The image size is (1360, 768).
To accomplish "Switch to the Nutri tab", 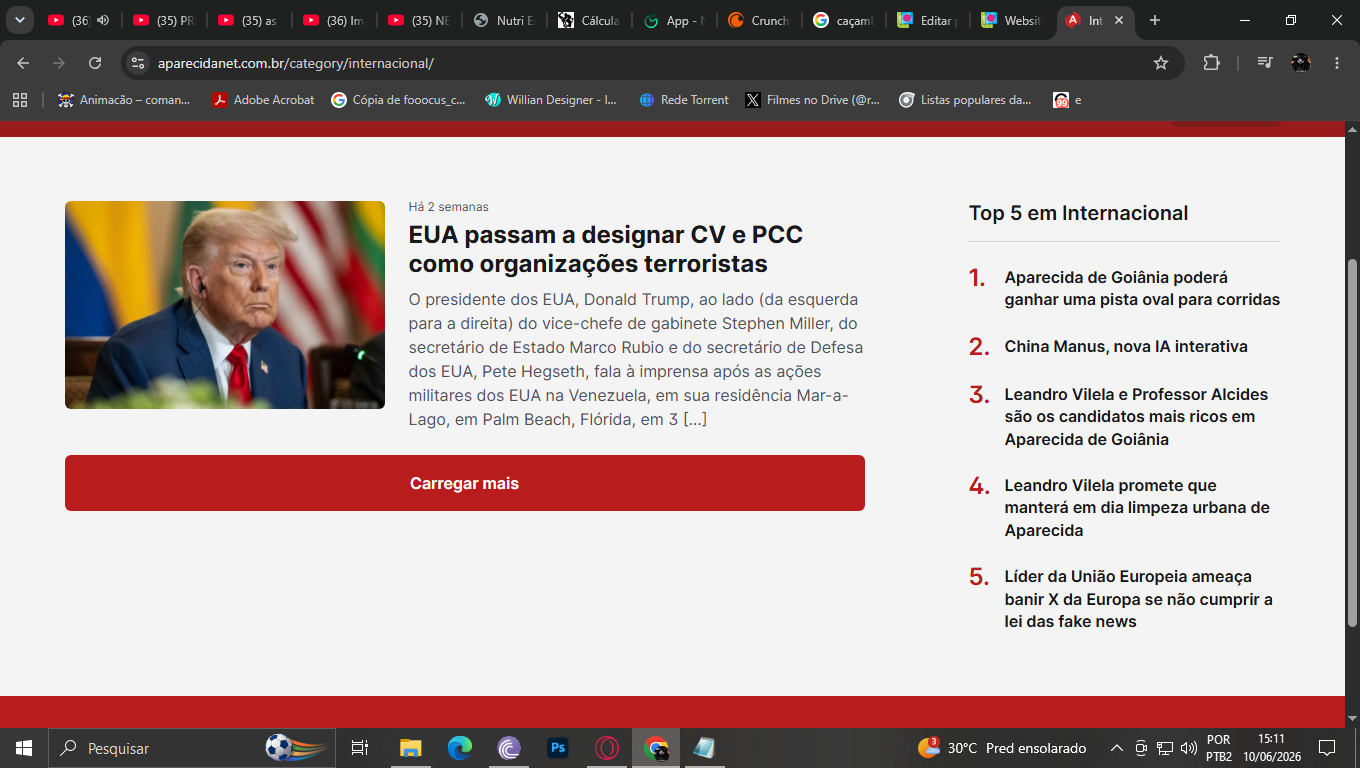I will click(505, 20).
